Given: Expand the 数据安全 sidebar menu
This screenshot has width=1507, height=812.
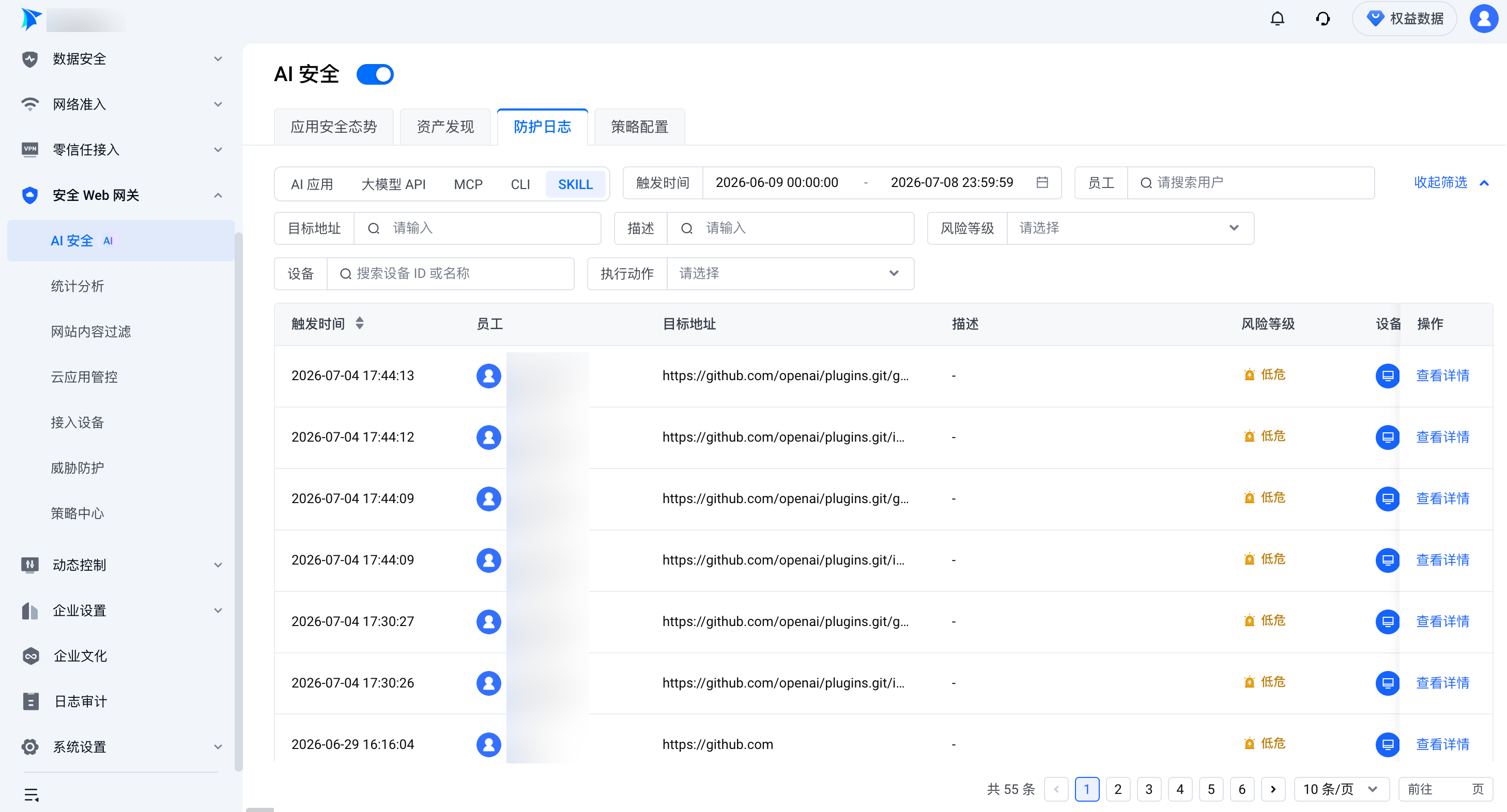Looking at the screenshot, I should point(121,58).
